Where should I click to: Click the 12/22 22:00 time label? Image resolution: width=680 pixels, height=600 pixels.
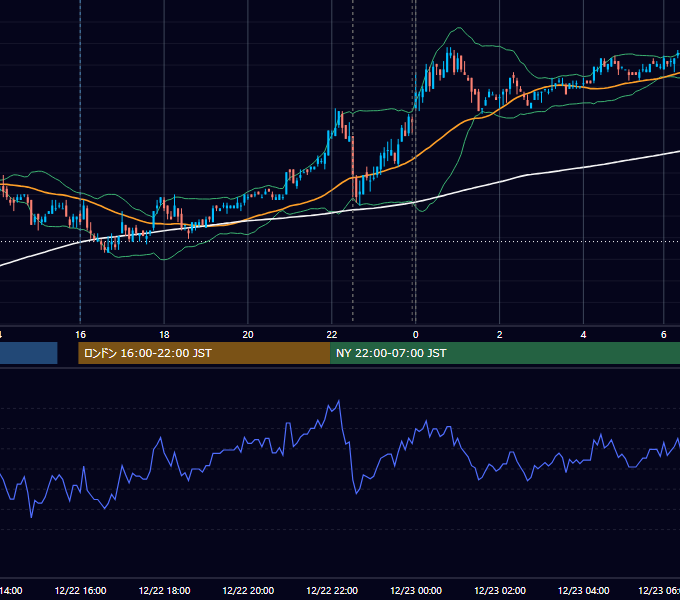click(x=332, y=590)
